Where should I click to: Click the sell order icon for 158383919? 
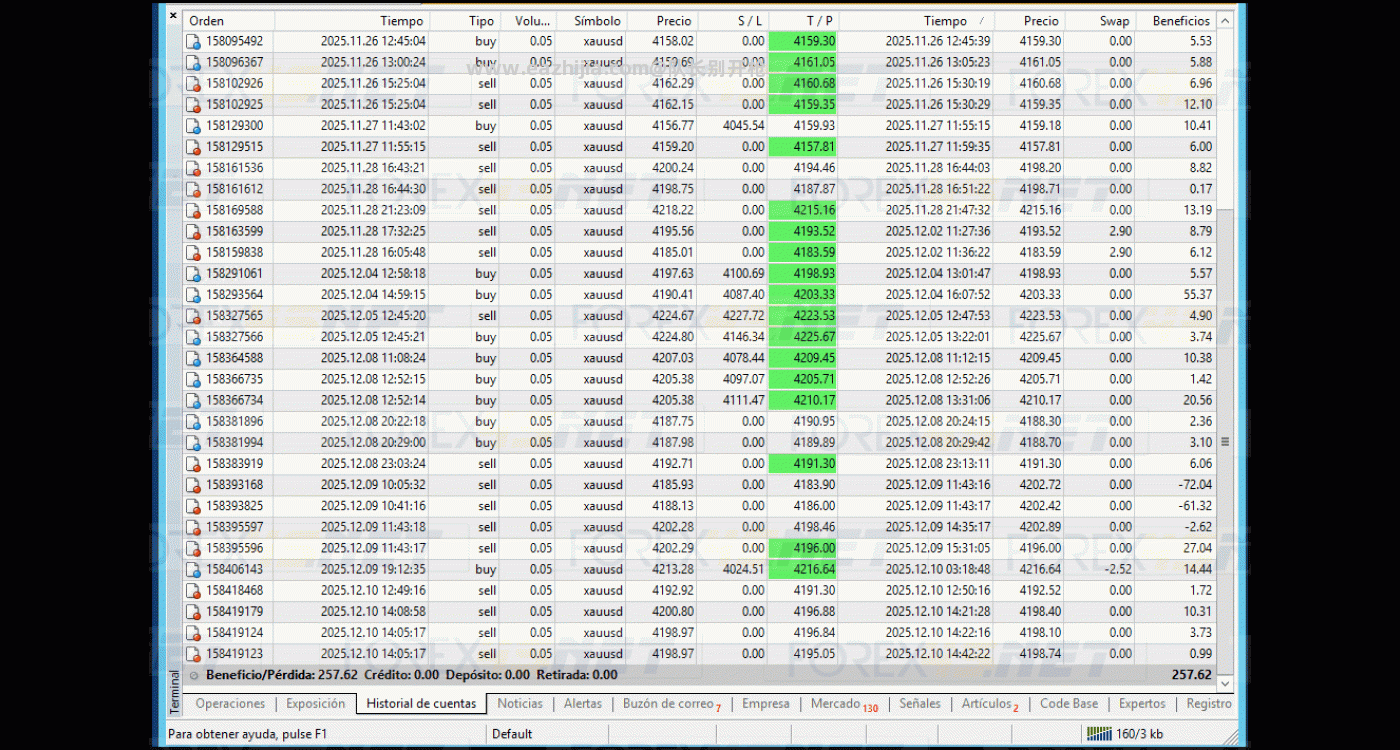(x=193, y=464)
